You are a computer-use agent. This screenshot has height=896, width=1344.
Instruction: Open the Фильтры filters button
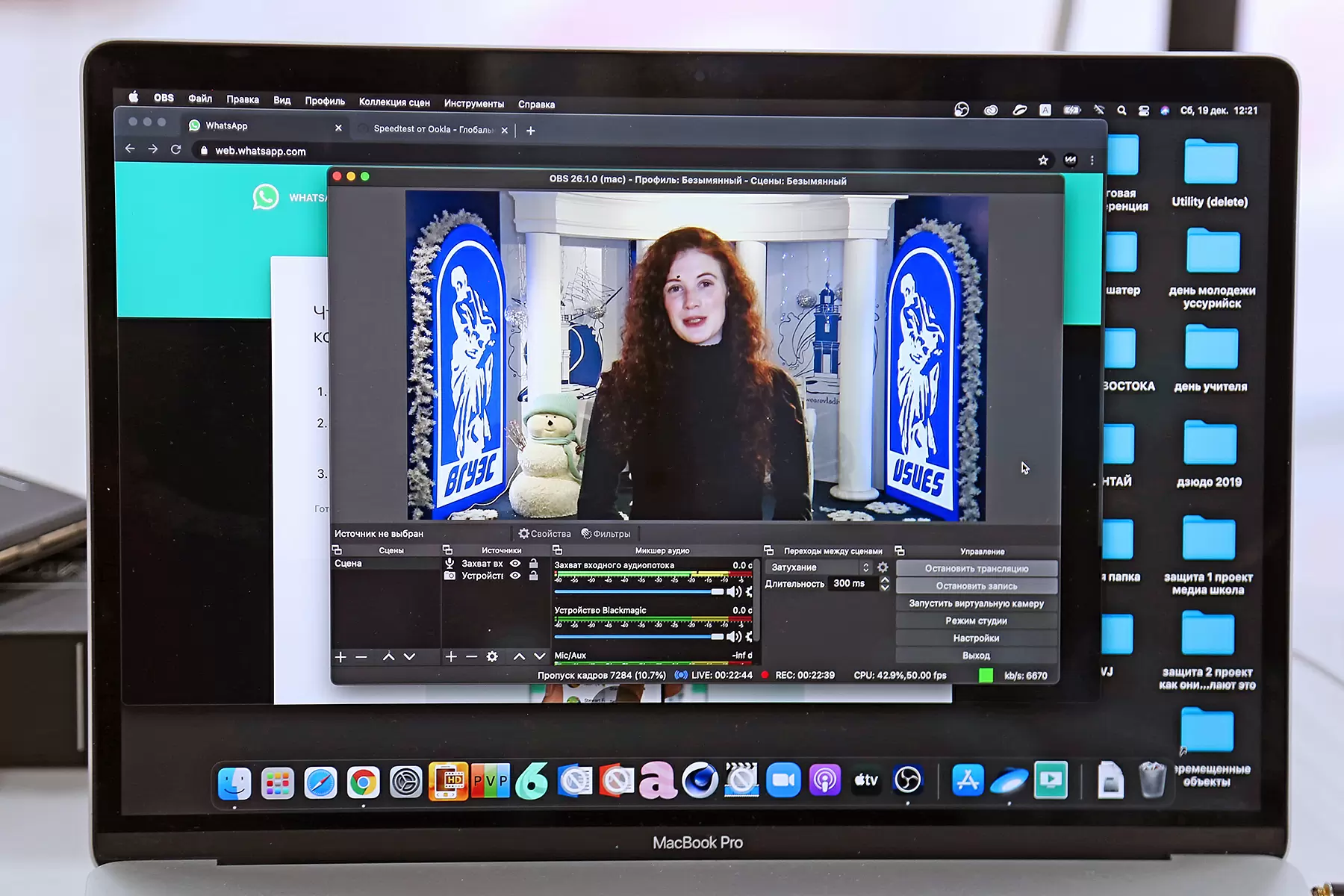click(x=606, y=534)
